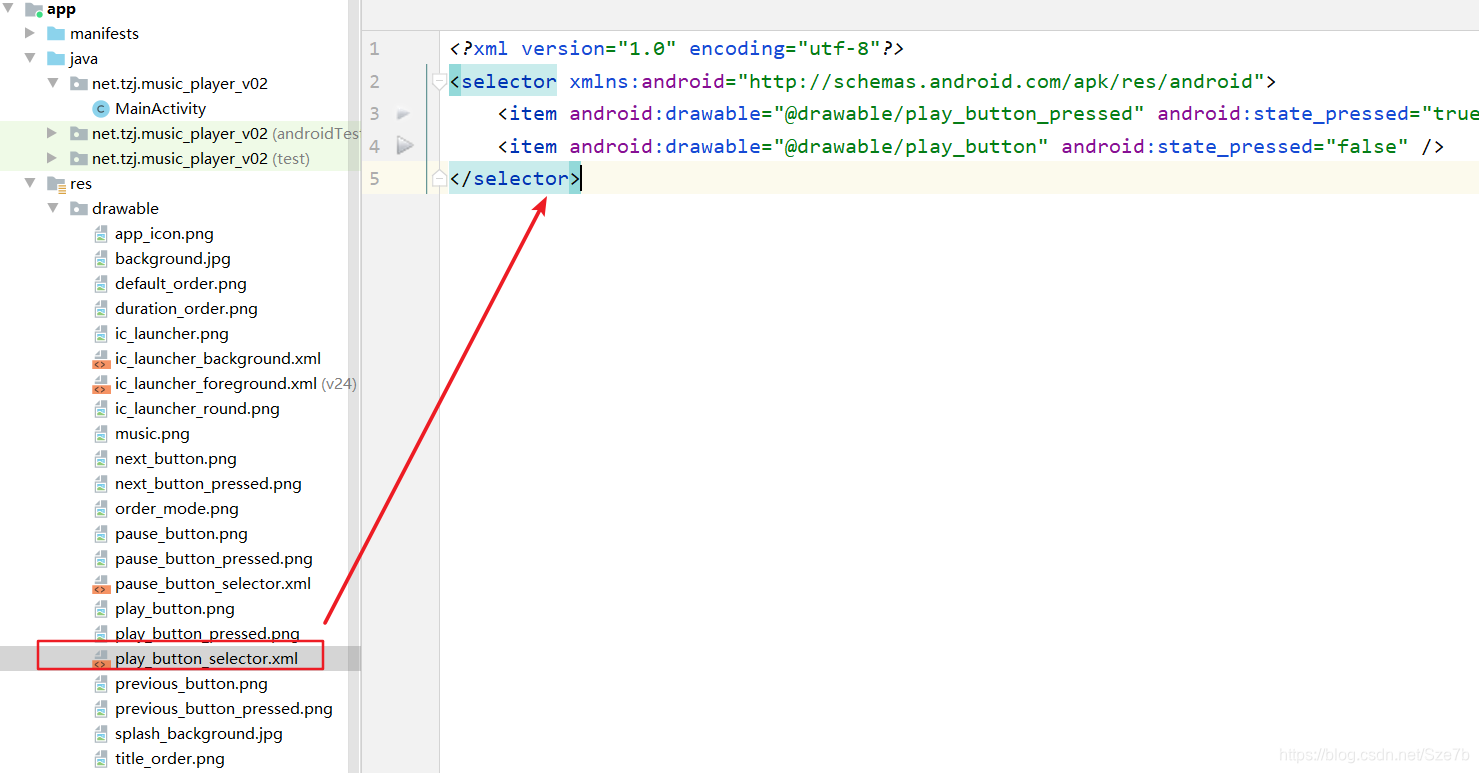The width and height of the screenshot is (1479, 773).
Task: Click android:state_pressed="false" attribute
Action: click(1235, 147)
